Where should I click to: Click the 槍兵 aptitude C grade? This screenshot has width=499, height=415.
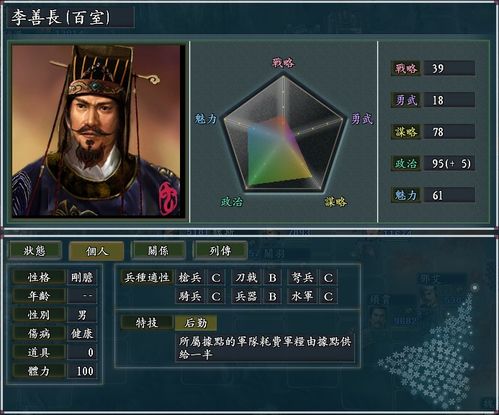(x=216, y=278)
